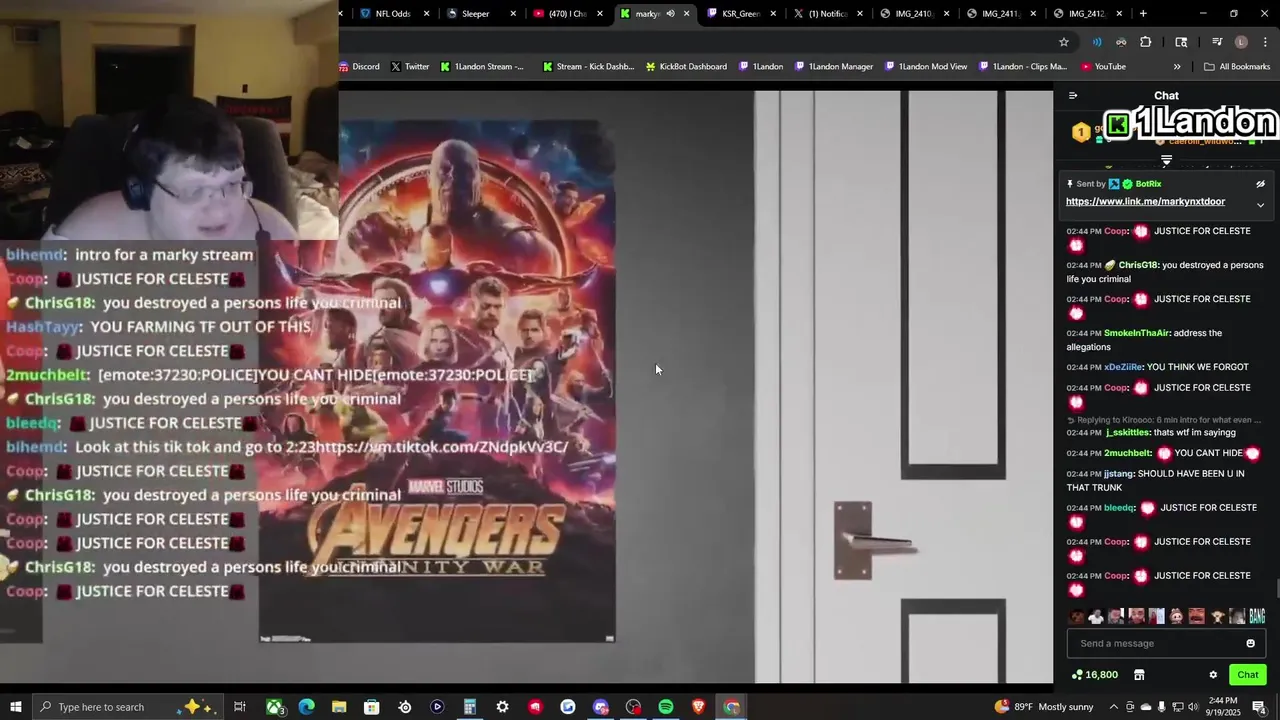Open the All Bookmarks folder

click(1237, 67)
